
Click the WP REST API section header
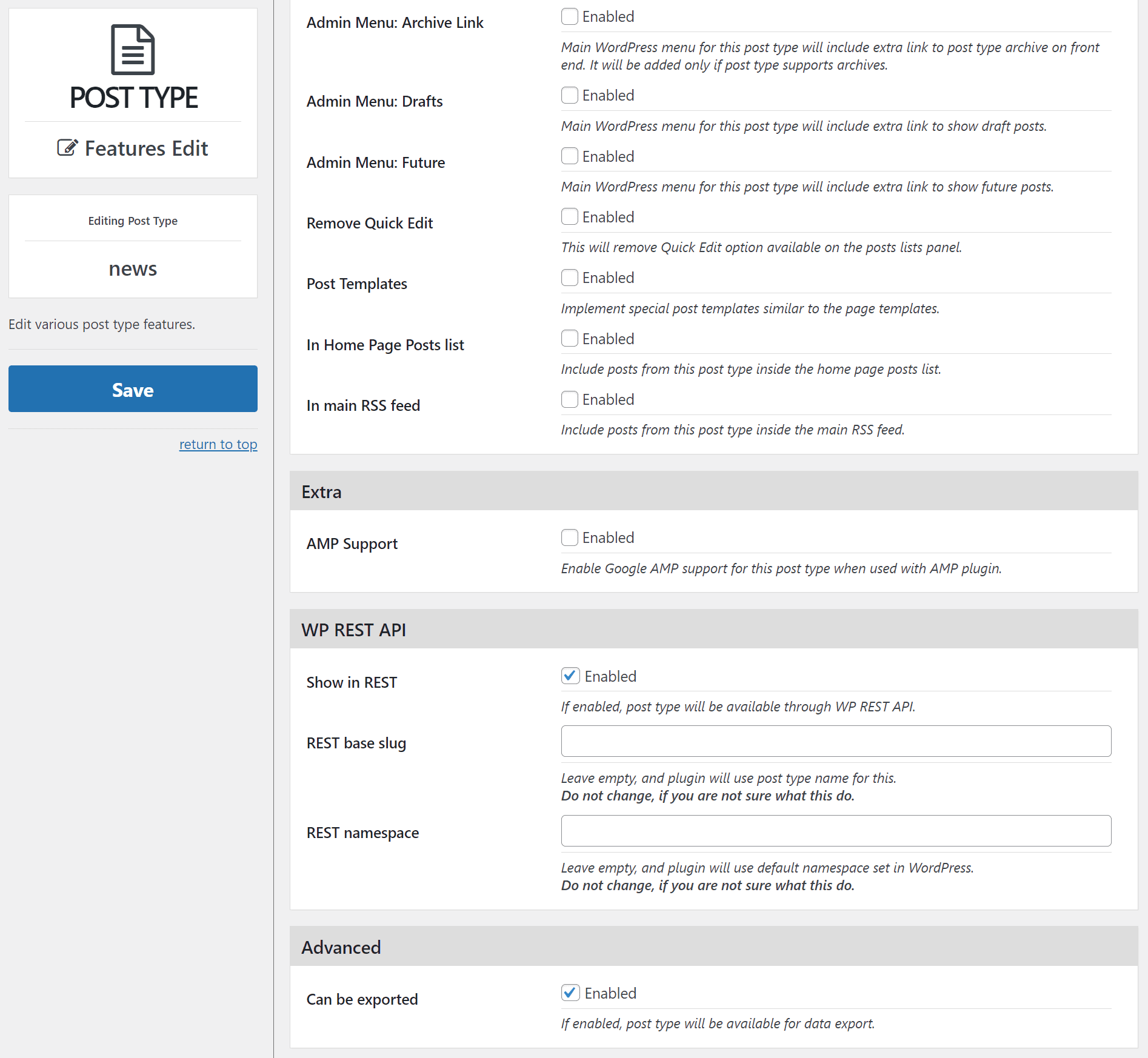[x=713, y=630]
